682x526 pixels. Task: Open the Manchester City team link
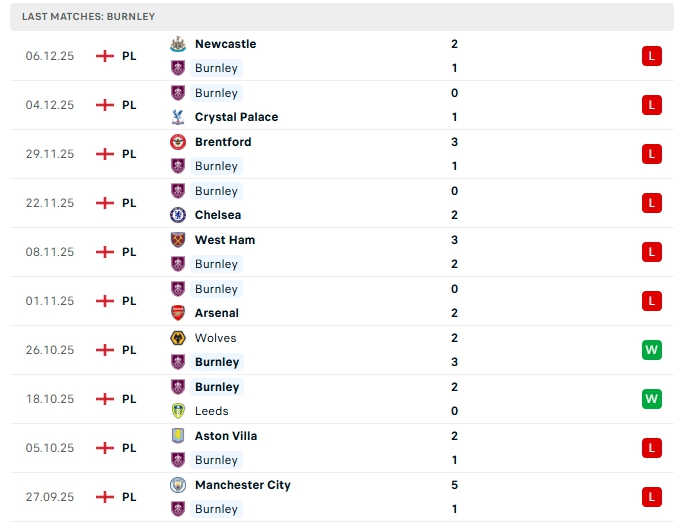click(x=243, y=485)
